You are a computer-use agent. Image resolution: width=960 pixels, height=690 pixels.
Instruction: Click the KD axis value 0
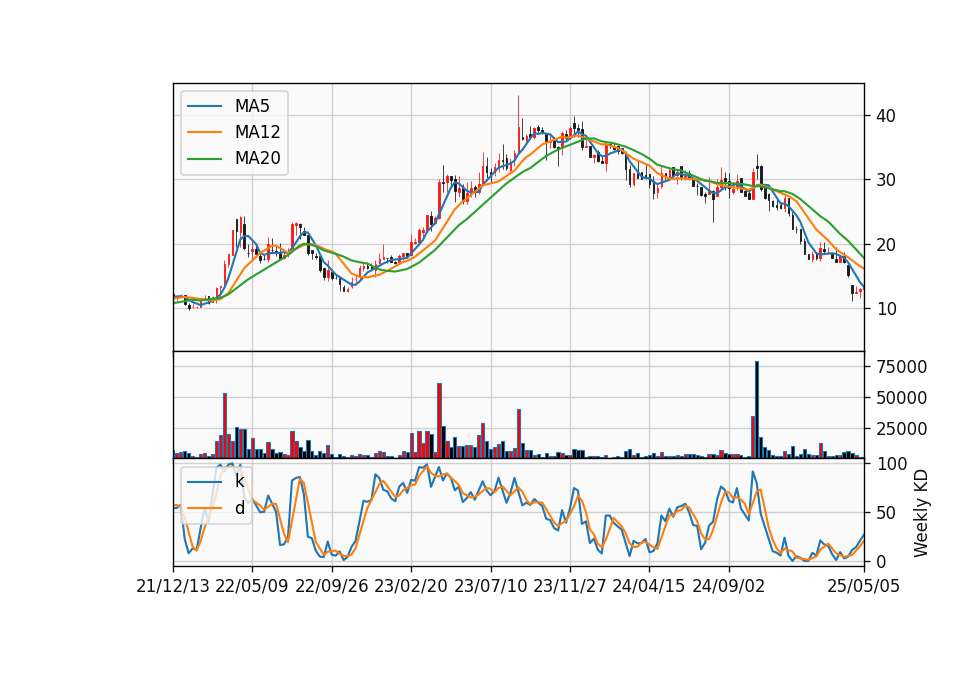point(881,561)
